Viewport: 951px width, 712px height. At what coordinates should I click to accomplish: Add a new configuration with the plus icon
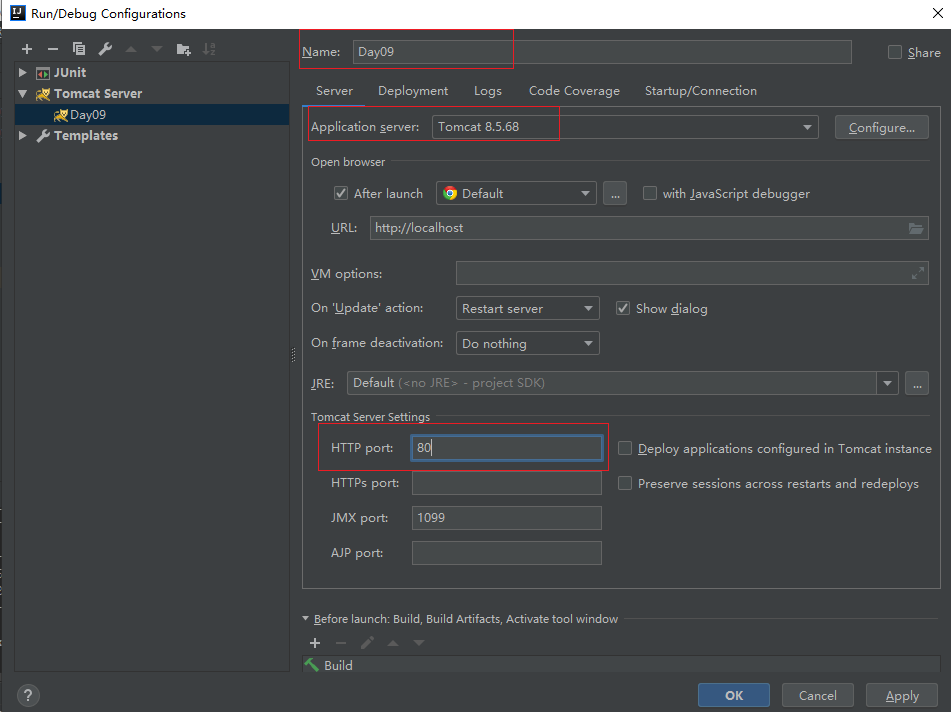coord(27,49)
